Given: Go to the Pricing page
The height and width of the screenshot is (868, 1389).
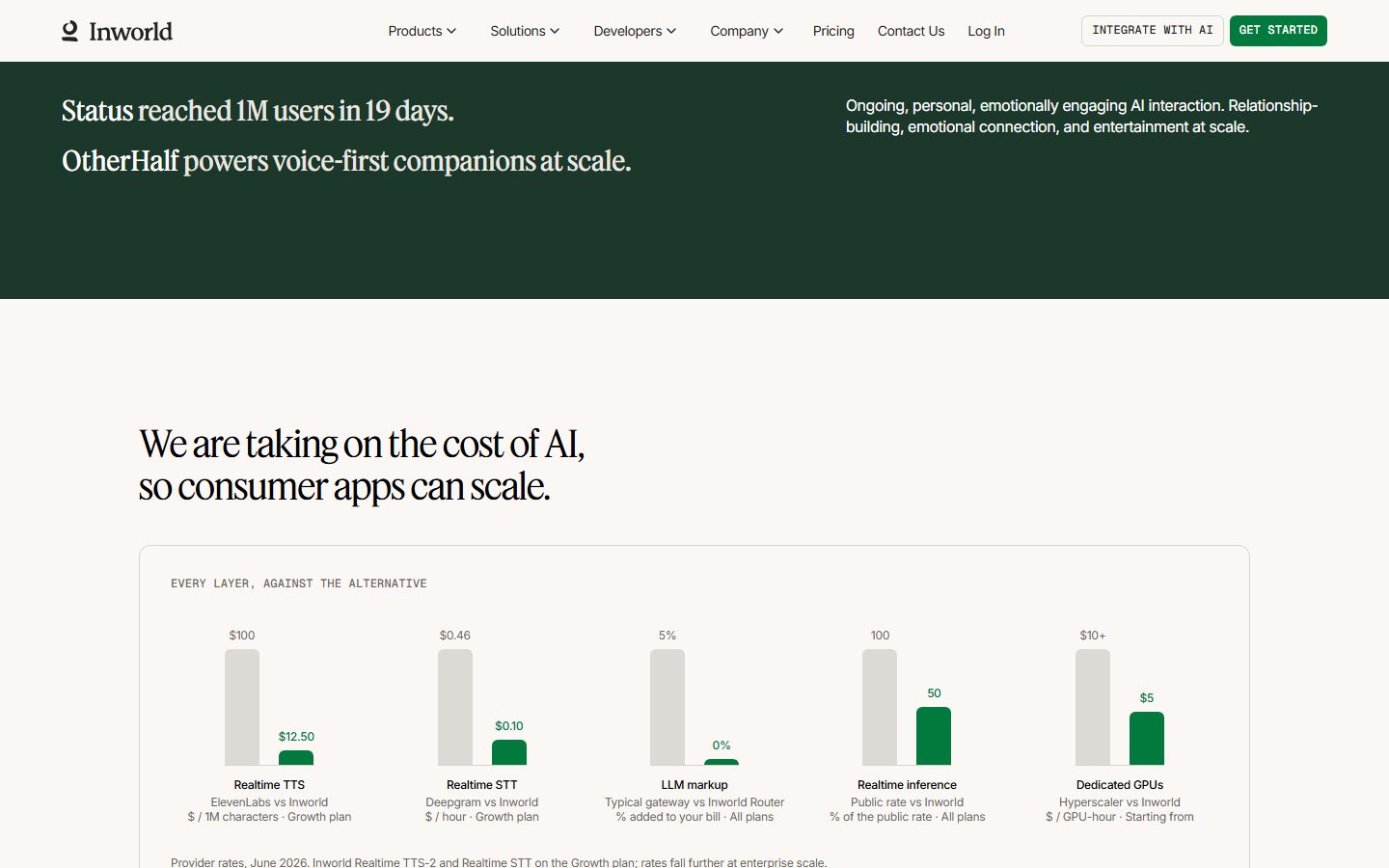Looking at the screenshot, I should [x=833, y=31].
